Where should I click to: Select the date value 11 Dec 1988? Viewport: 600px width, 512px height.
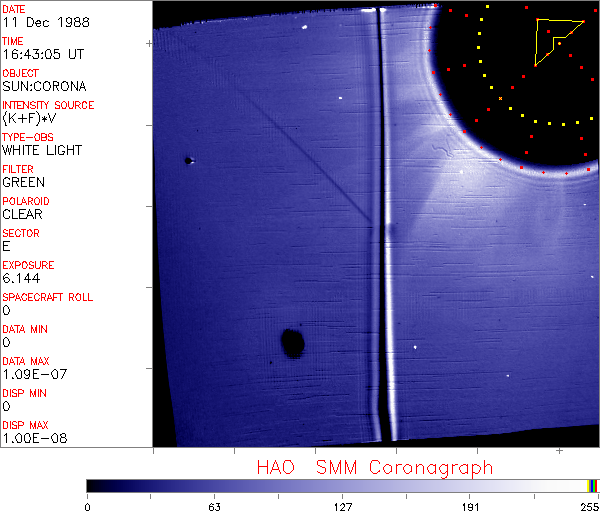click(x=46, y=22)
